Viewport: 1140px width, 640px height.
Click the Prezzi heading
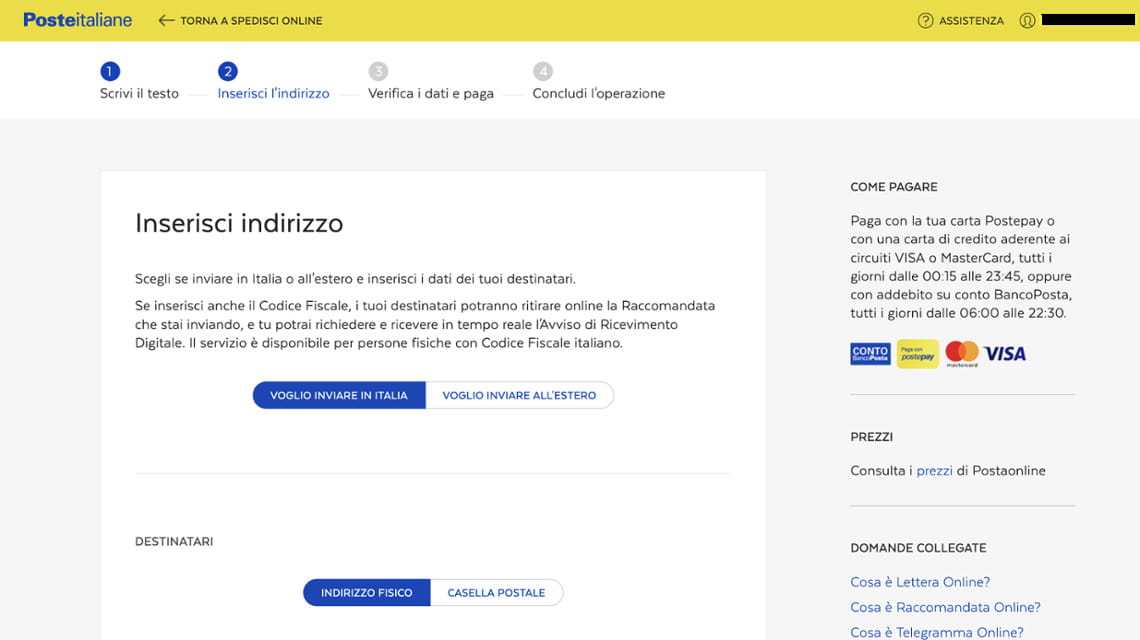[871, 437]
